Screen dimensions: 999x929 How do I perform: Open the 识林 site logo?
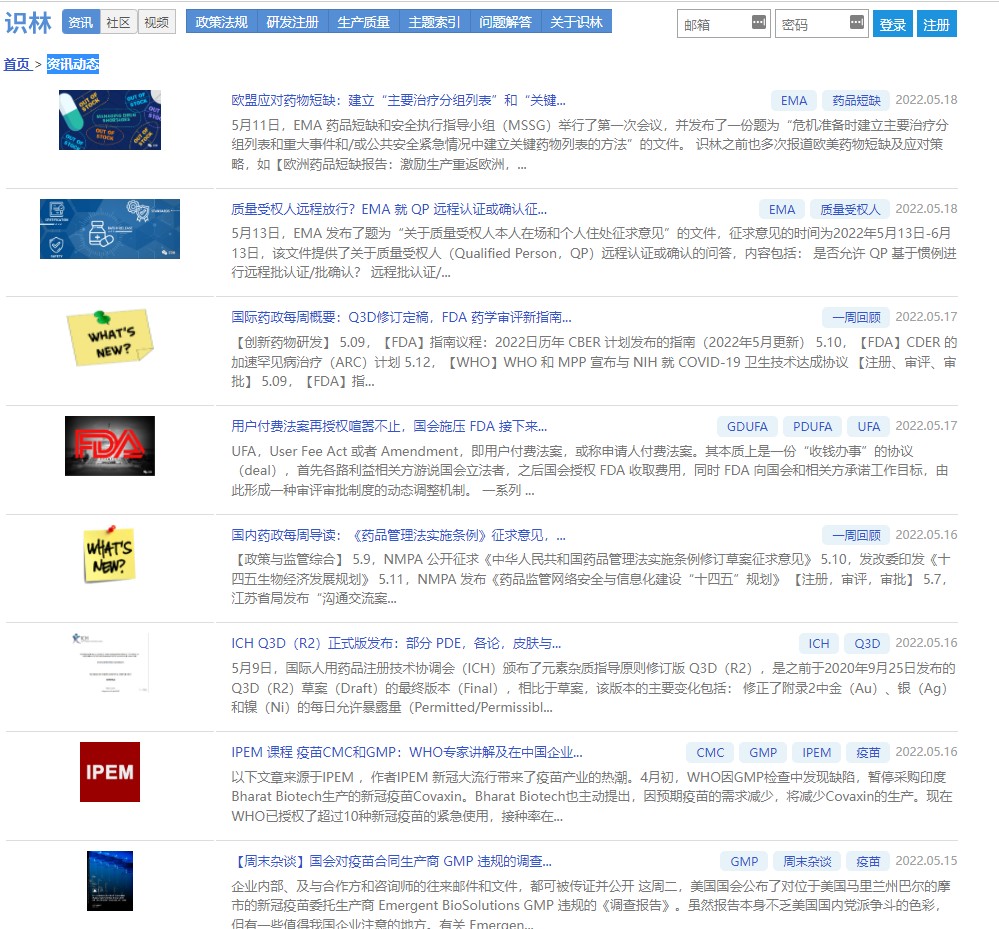tap(28, 23)
